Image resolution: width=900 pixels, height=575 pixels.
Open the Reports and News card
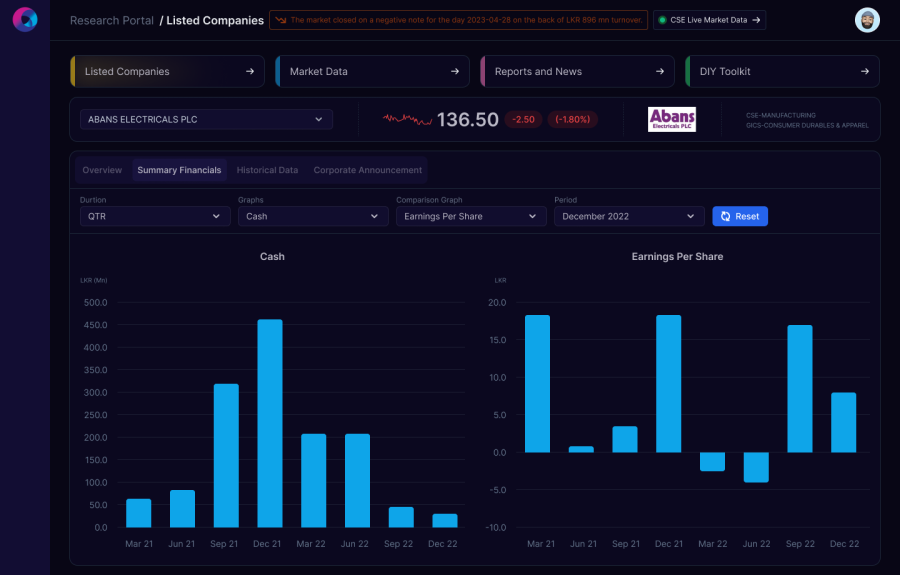point(577,71)
